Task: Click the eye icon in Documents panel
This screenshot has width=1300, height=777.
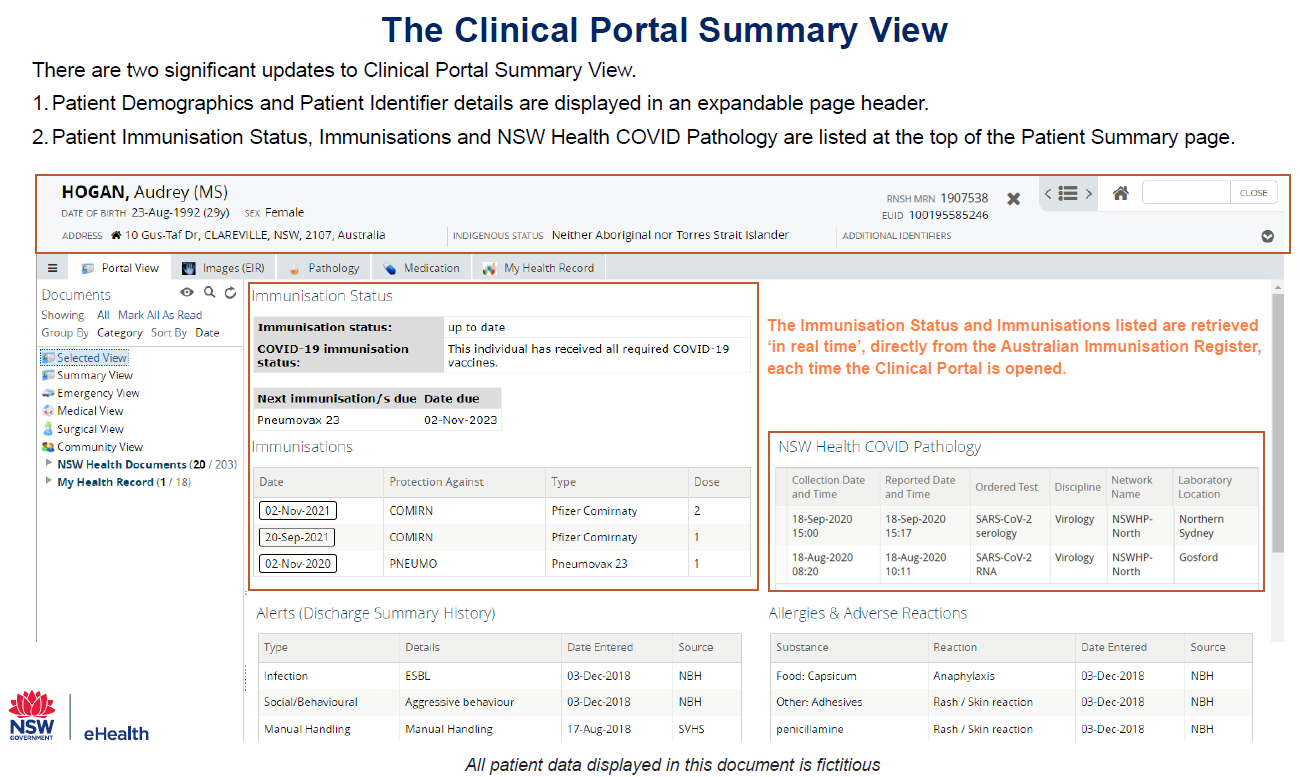Action: click(x=186, y=293)
